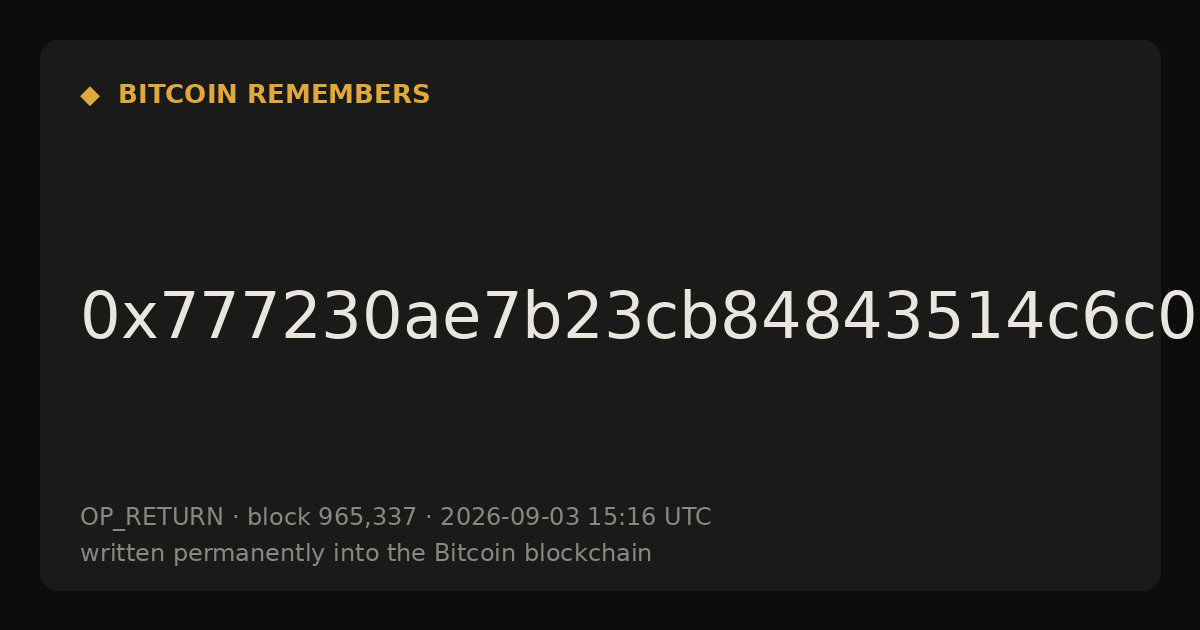Click the orange diamond icon

[90, 96]
